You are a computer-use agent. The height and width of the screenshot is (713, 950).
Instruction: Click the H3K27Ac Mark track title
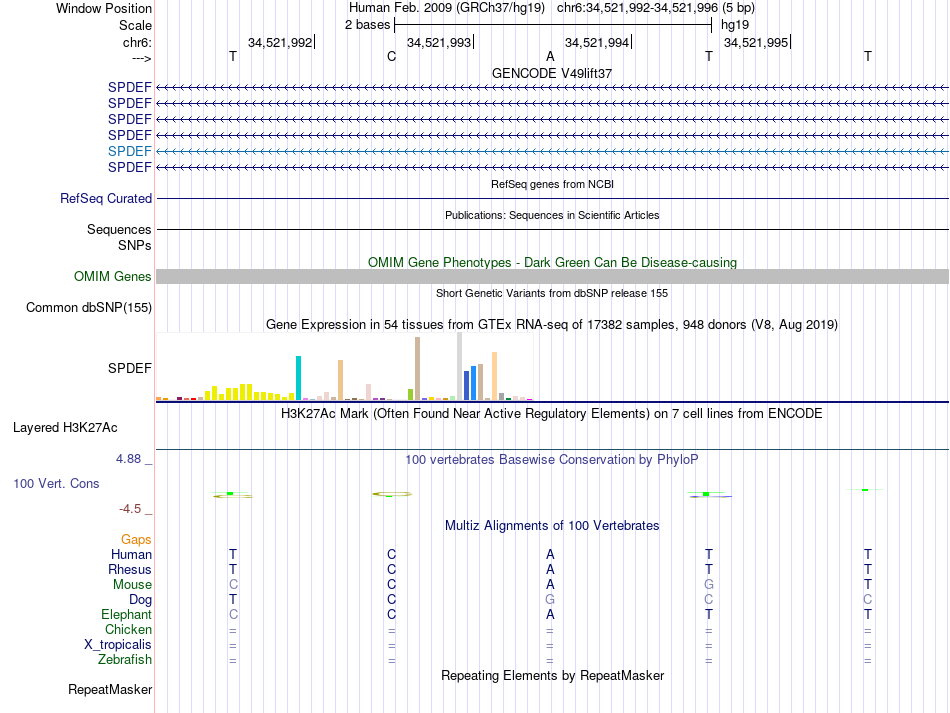pyautogui.click(x=552, y=414)
